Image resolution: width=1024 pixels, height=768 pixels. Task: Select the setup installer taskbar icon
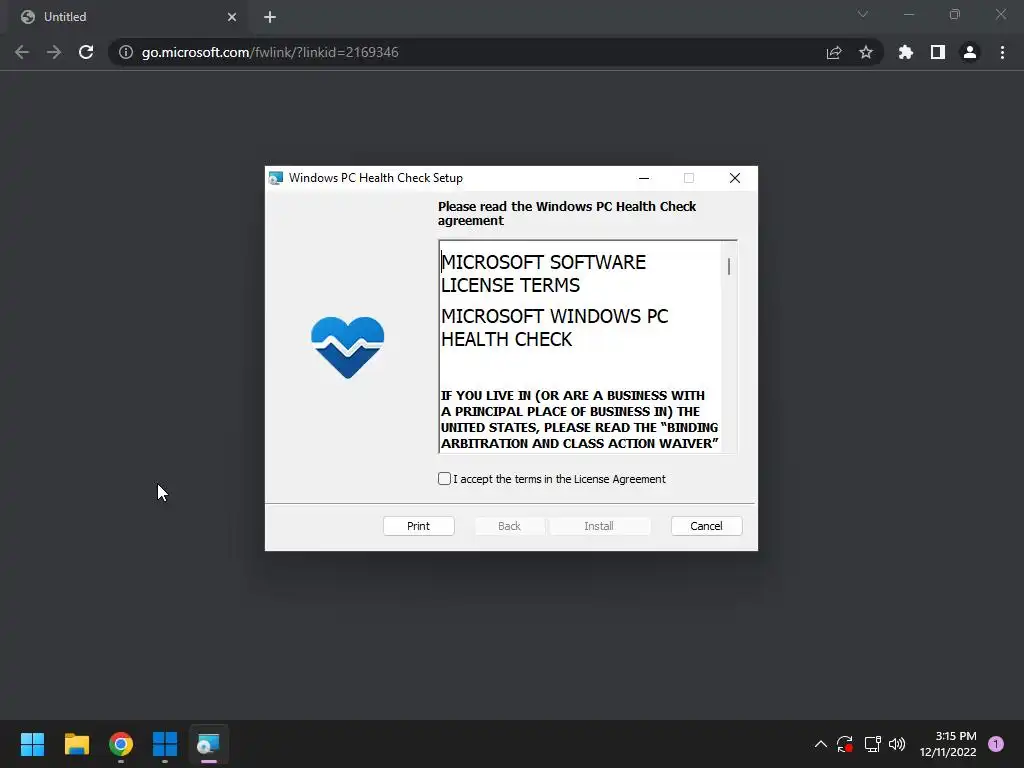[x=209, y=744]
